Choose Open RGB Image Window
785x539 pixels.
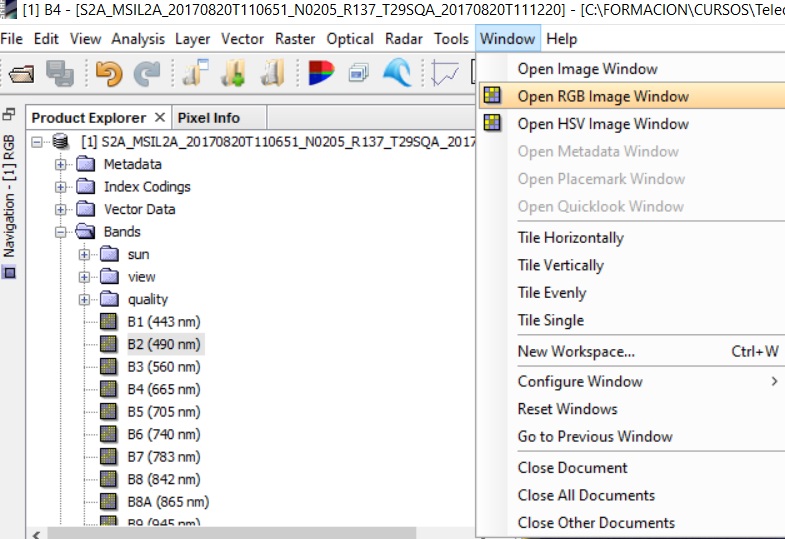[x=632, y=96]
